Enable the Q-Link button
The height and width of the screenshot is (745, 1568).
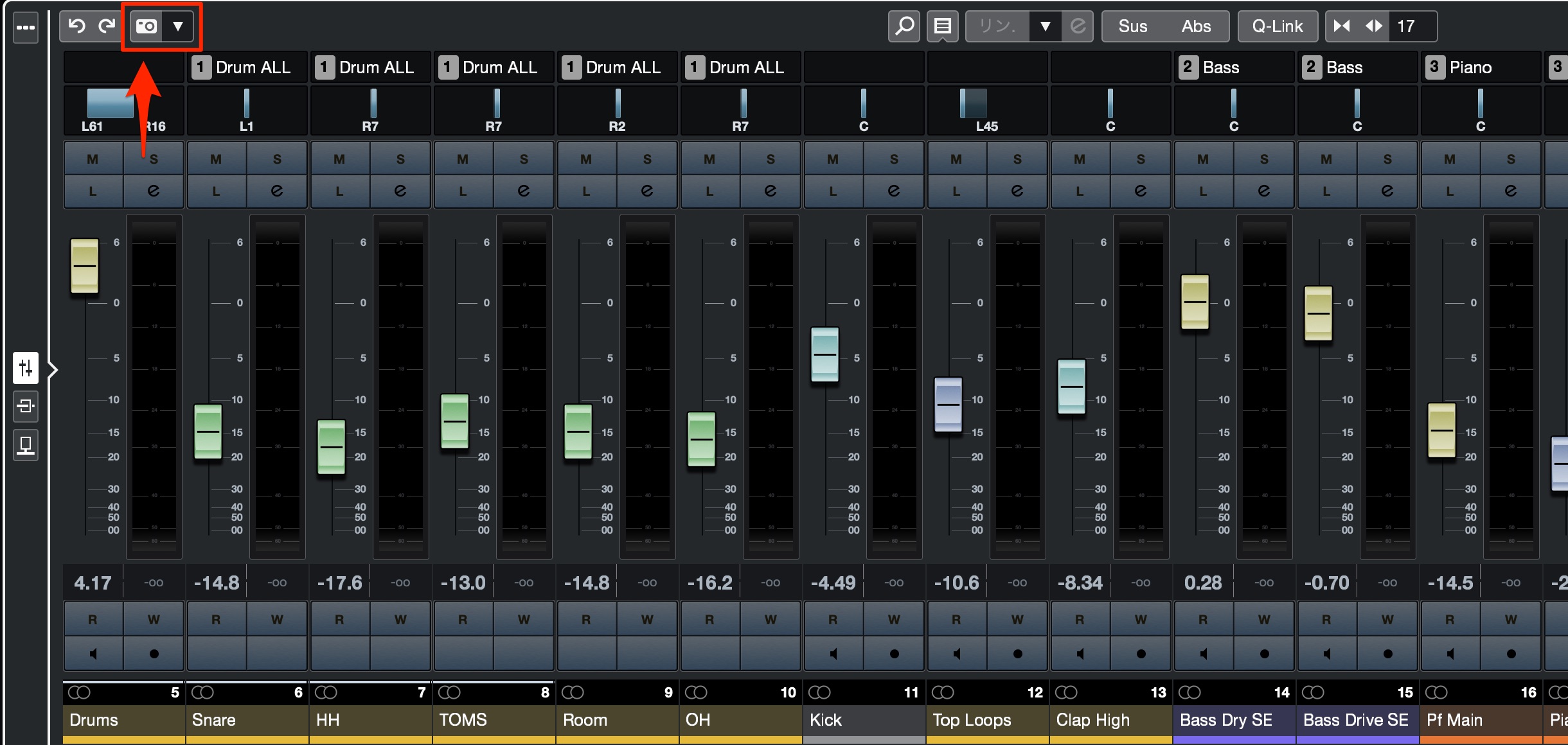click(x=1278, y=26)
